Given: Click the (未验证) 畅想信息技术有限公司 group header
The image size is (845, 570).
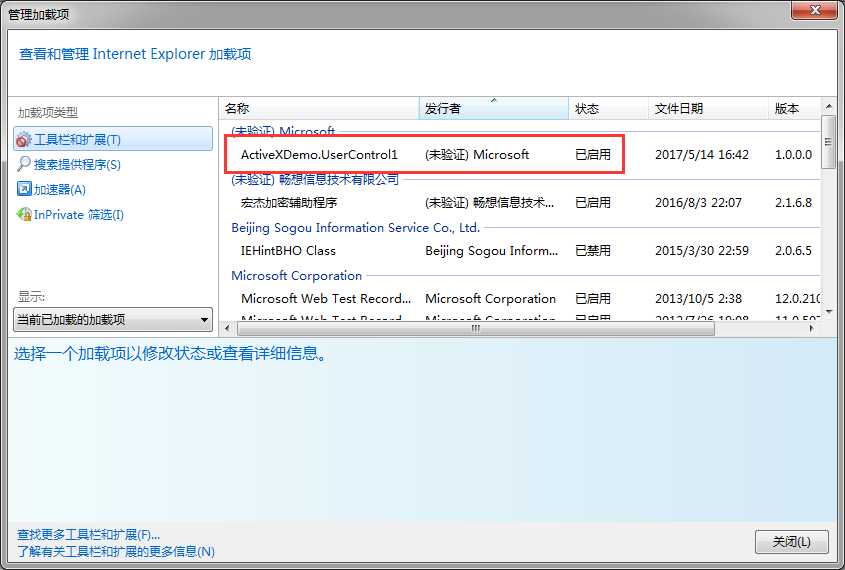Looking at the screenshot, I should point(315,179).
